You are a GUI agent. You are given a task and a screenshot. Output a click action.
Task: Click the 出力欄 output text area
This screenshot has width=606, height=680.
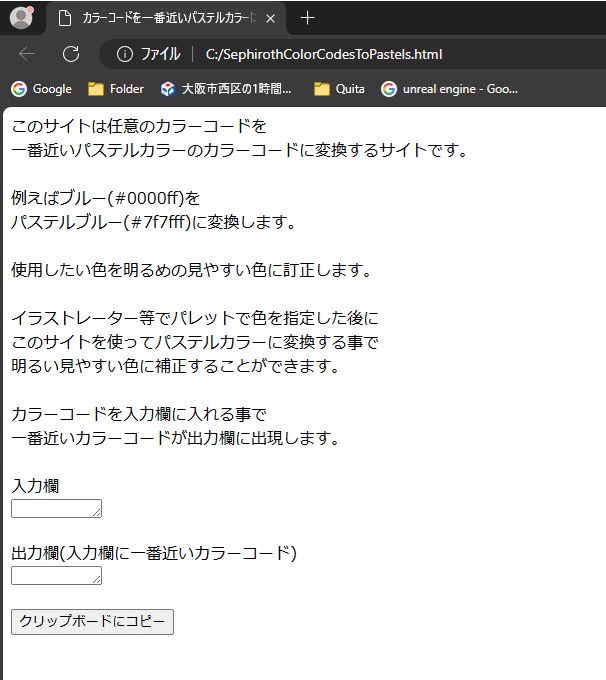pos(56,575)
